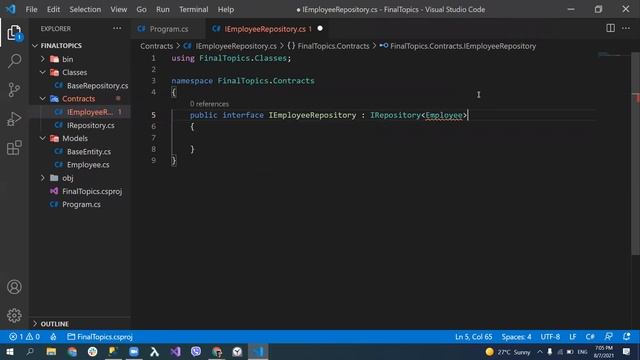
Task: Open Slack from the taskbar
Action: tap(93, 352)
